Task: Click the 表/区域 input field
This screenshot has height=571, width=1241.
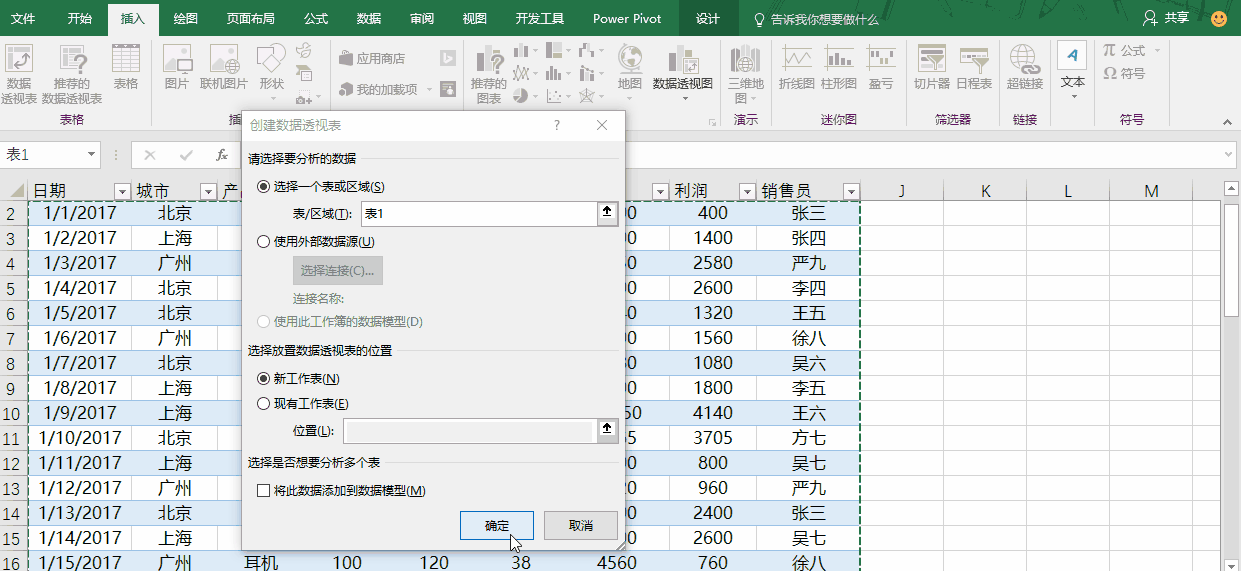Action: (478, 213)
